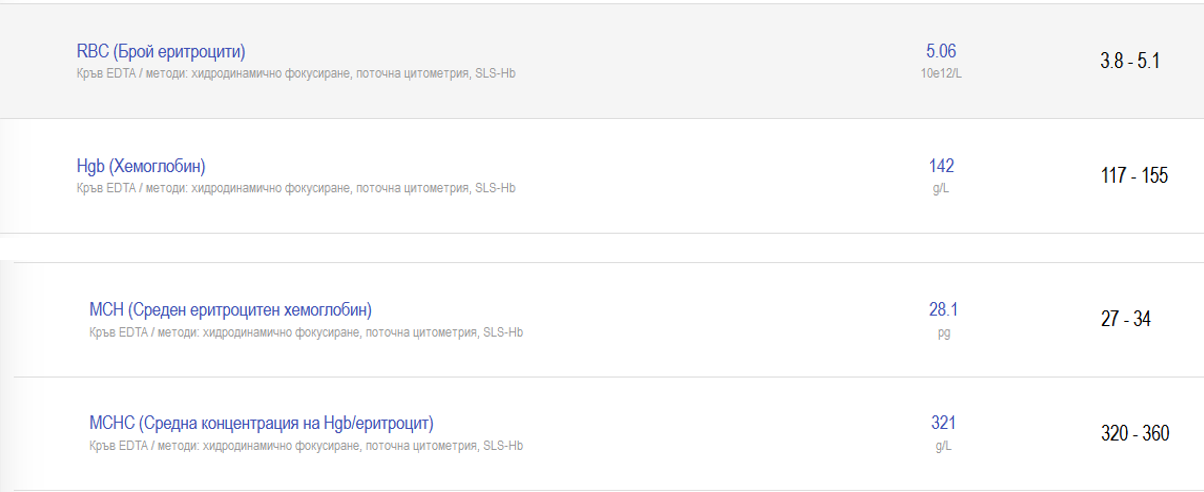Click the g/L unit under value 142
1204x492 pixels.
(941, 188)
